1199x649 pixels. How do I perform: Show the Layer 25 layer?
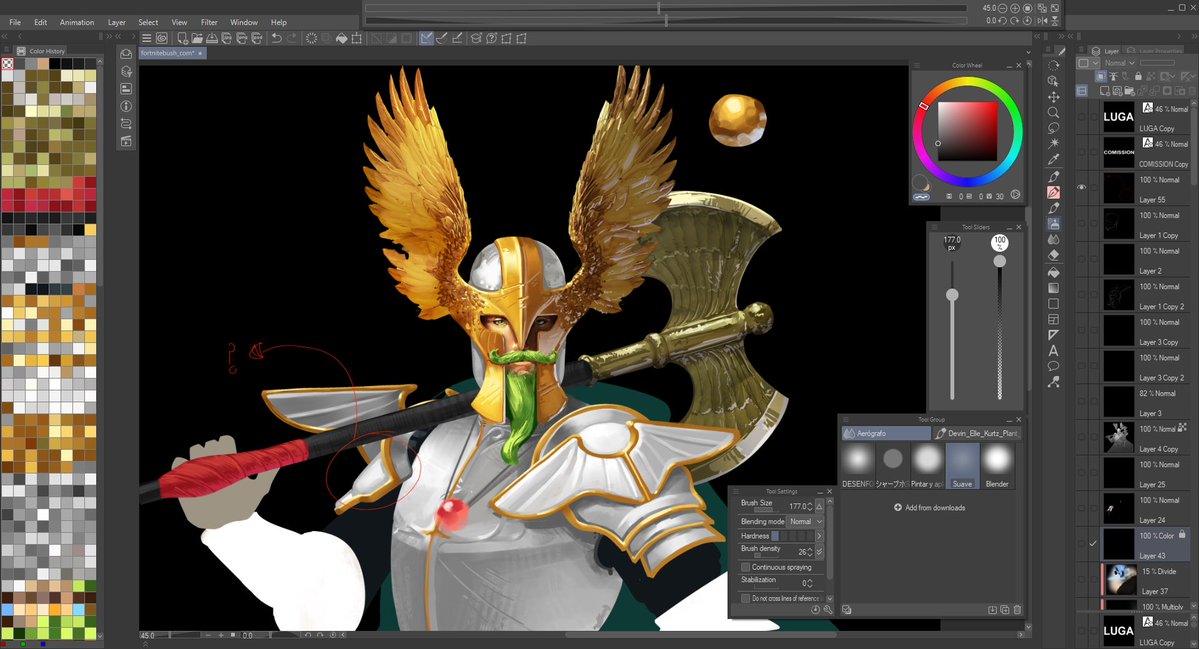pos(1081,472)
